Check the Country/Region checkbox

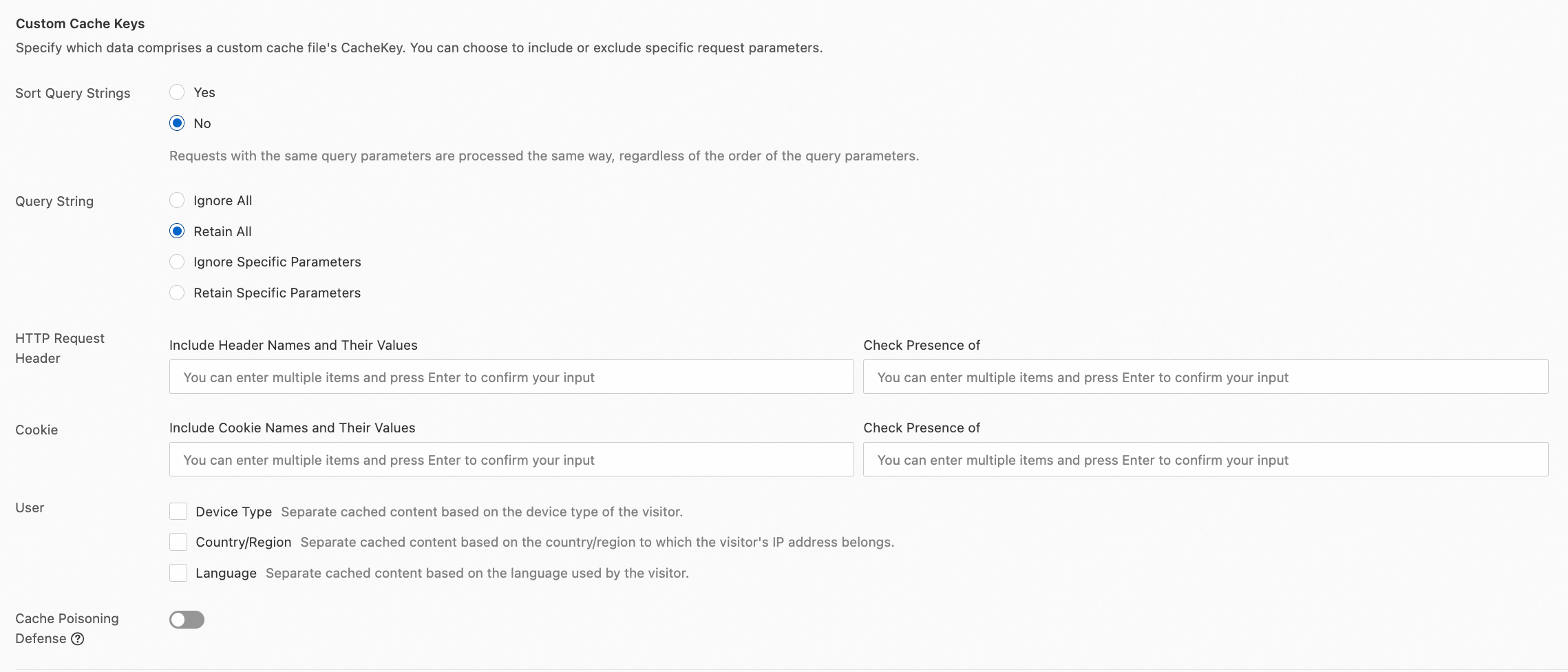click(x=178, y=542)
